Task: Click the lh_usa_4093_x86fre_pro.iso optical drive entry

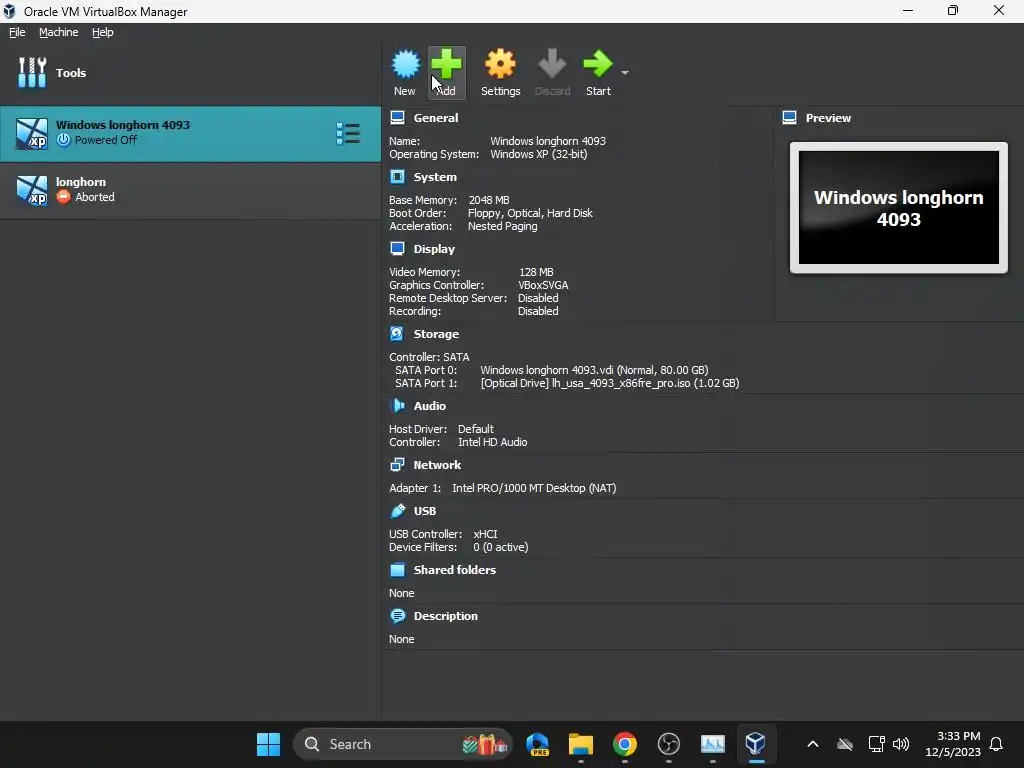Action: coord(610,383)
